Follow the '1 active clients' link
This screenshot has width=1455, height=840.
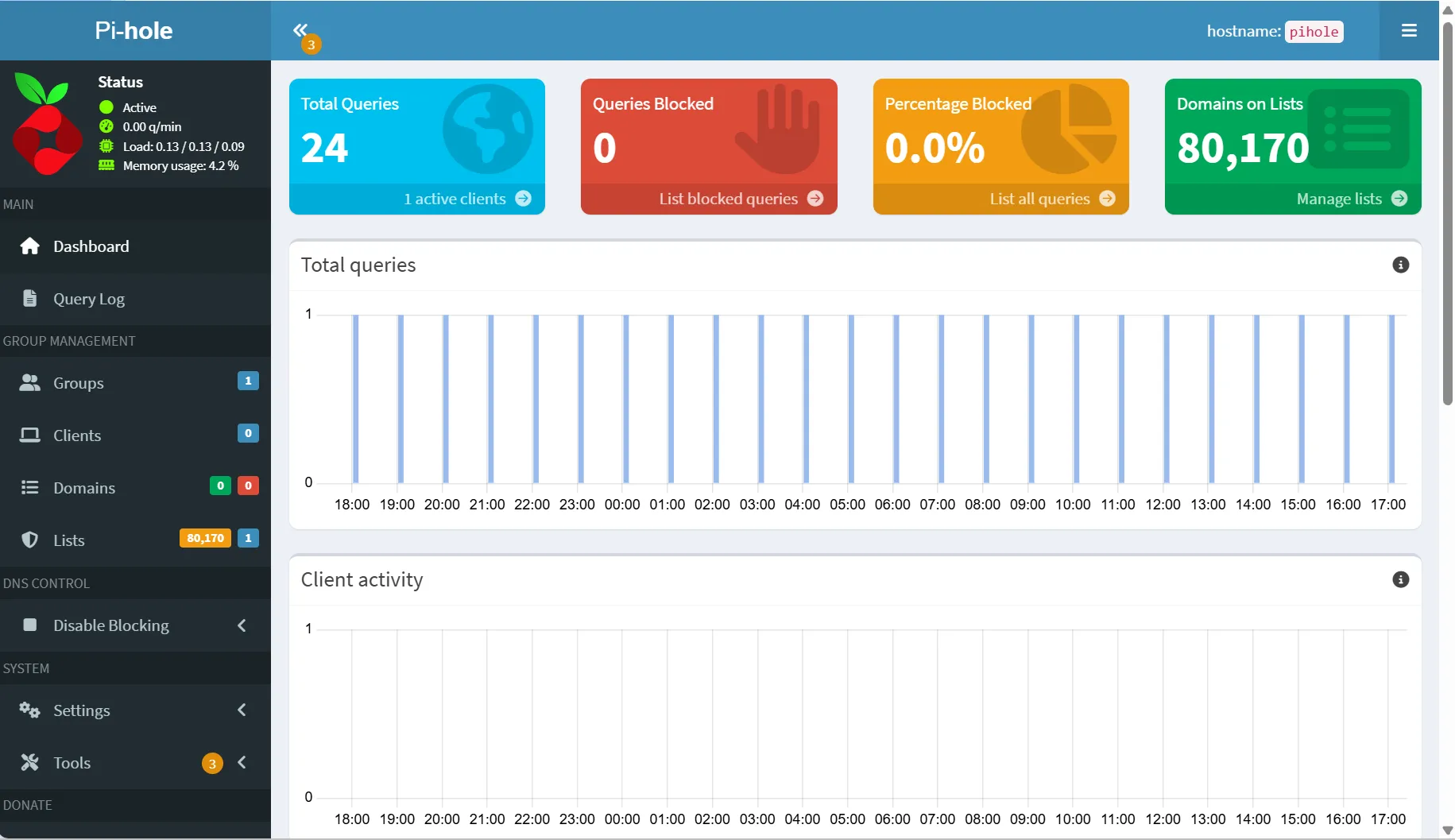click(455, 199)
